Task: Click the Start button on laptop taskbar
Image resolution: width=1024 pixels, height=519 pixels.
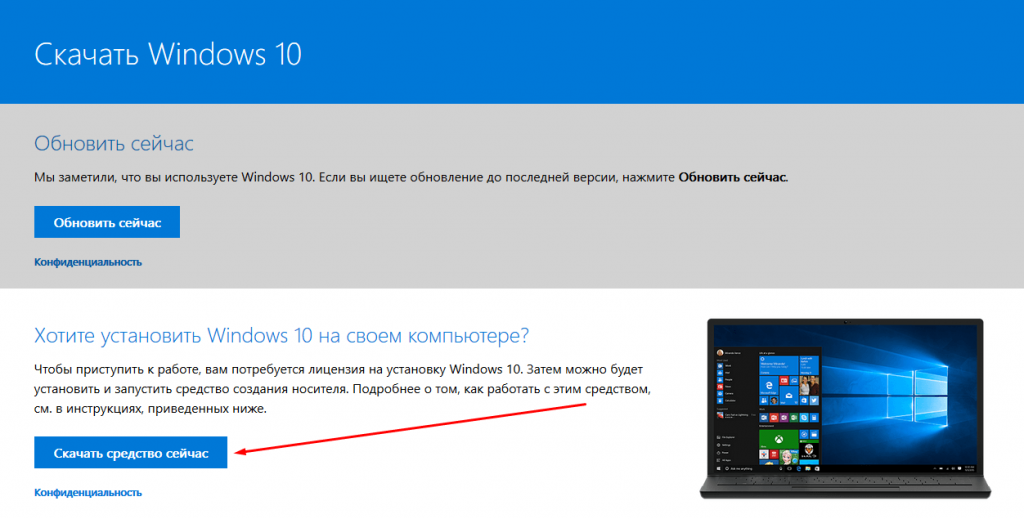Action: 718,468
